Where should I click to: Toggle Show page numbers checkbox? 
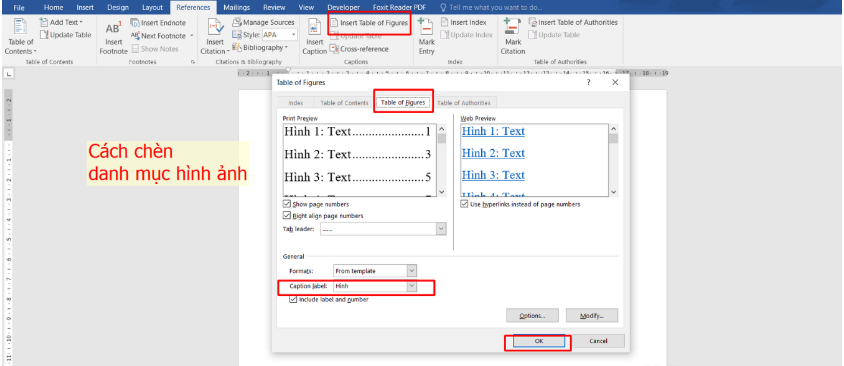(286, 205)
